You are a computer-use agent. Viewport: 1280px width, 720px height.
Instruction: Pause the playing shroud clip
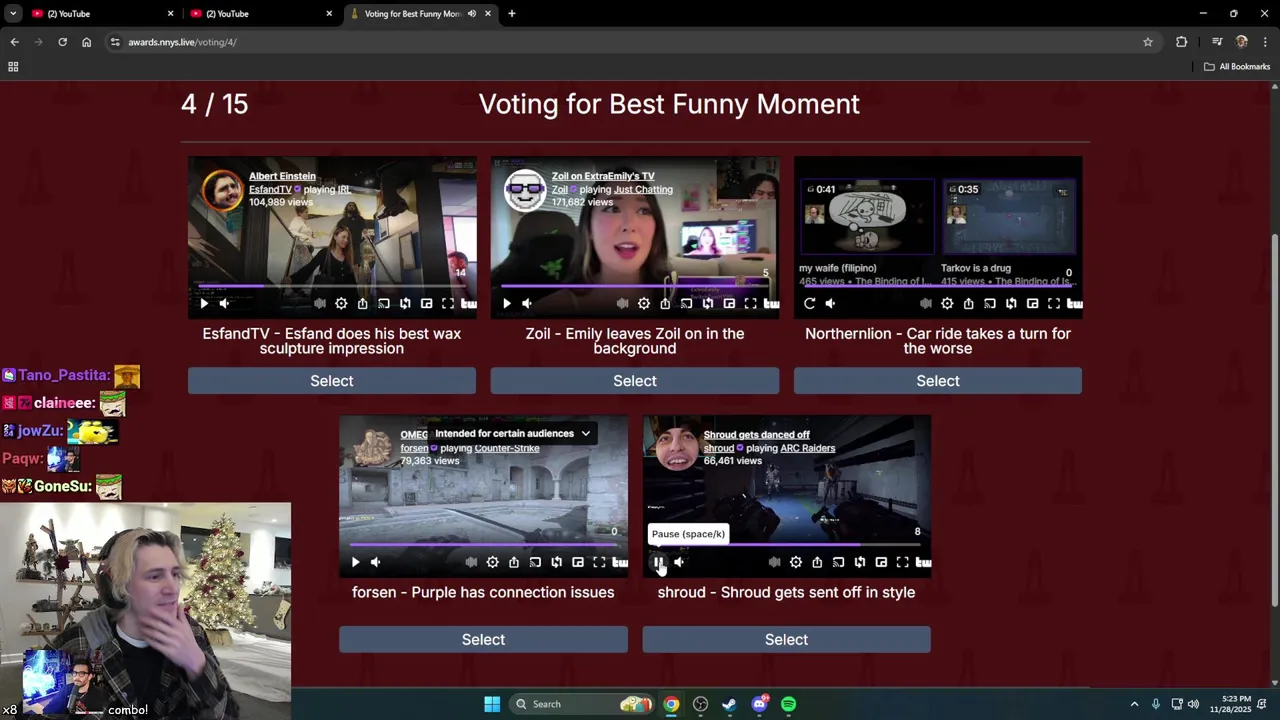pyautogui.click(x=658, y=562)
